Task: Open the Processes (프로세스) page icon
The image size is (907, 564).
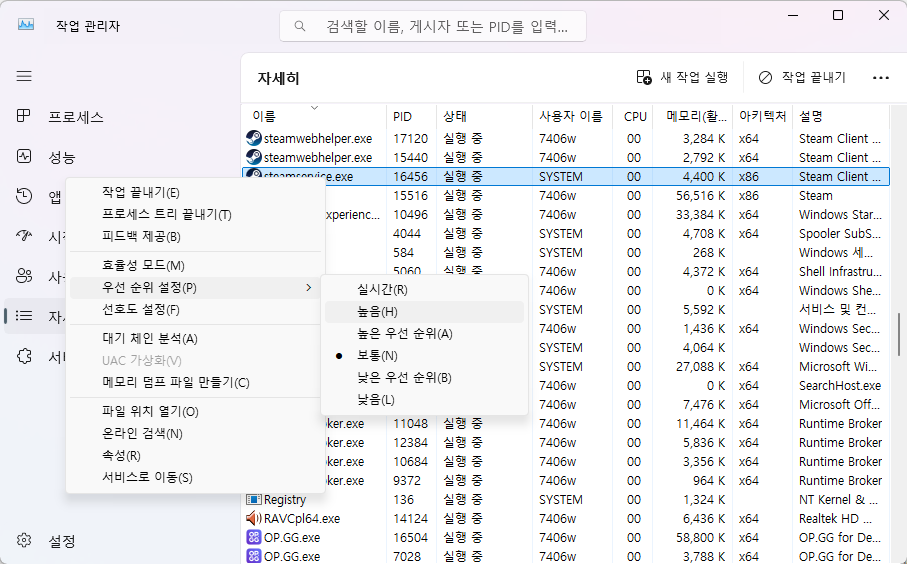Action: [x=24, y=116]
